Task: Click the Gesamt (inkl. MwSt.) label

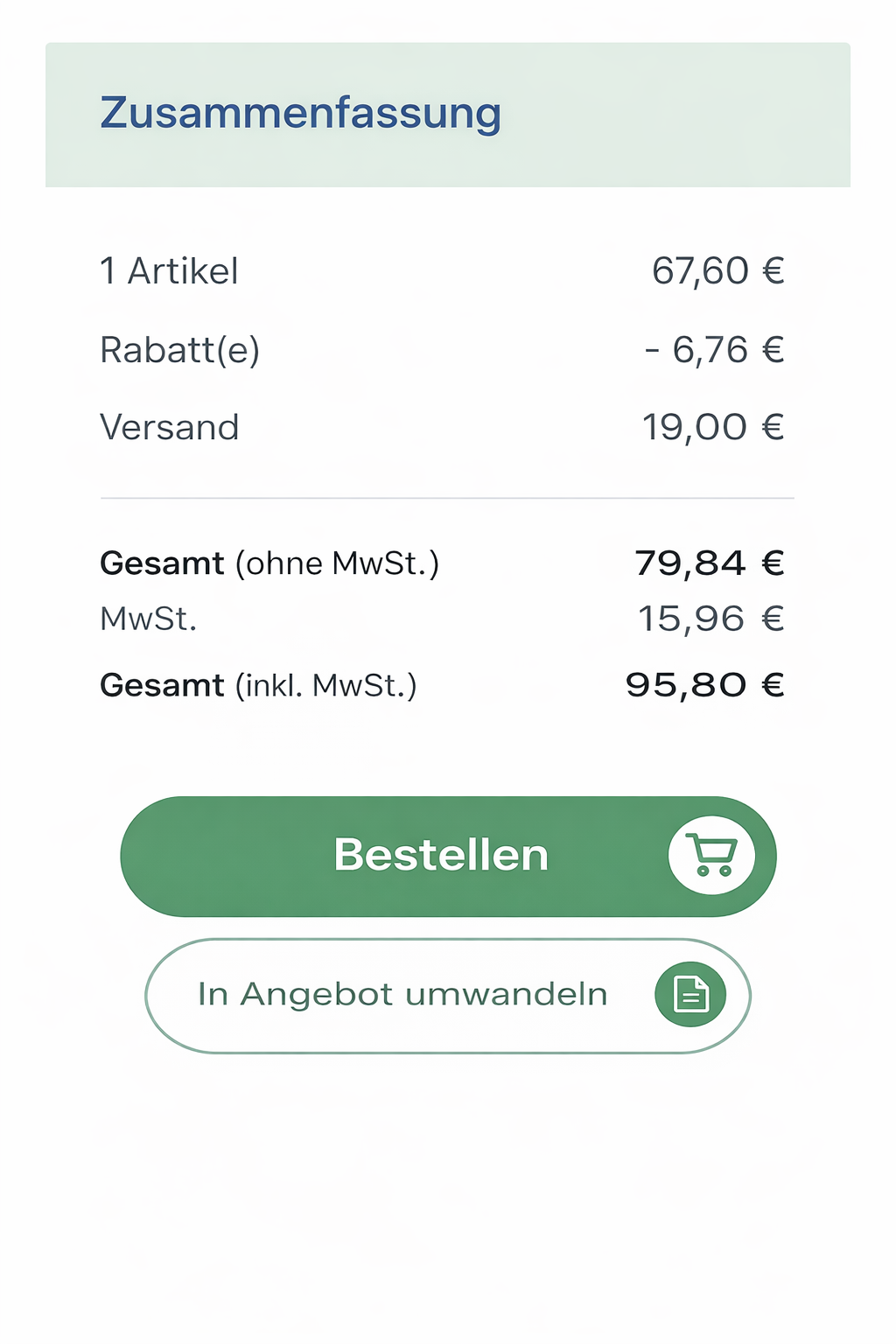Action: (x=258, y=685)
